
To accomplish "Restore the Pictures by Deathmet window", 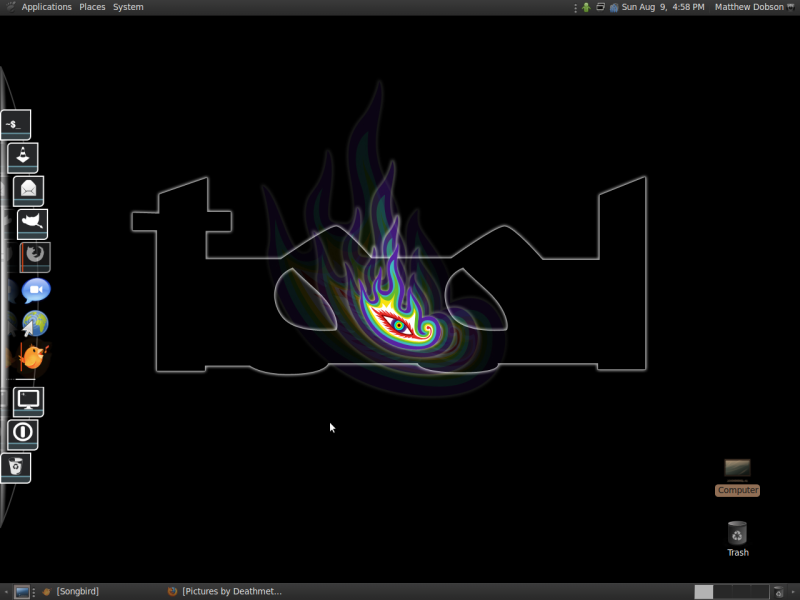I will pyautogui.click(x=226, y=592).
